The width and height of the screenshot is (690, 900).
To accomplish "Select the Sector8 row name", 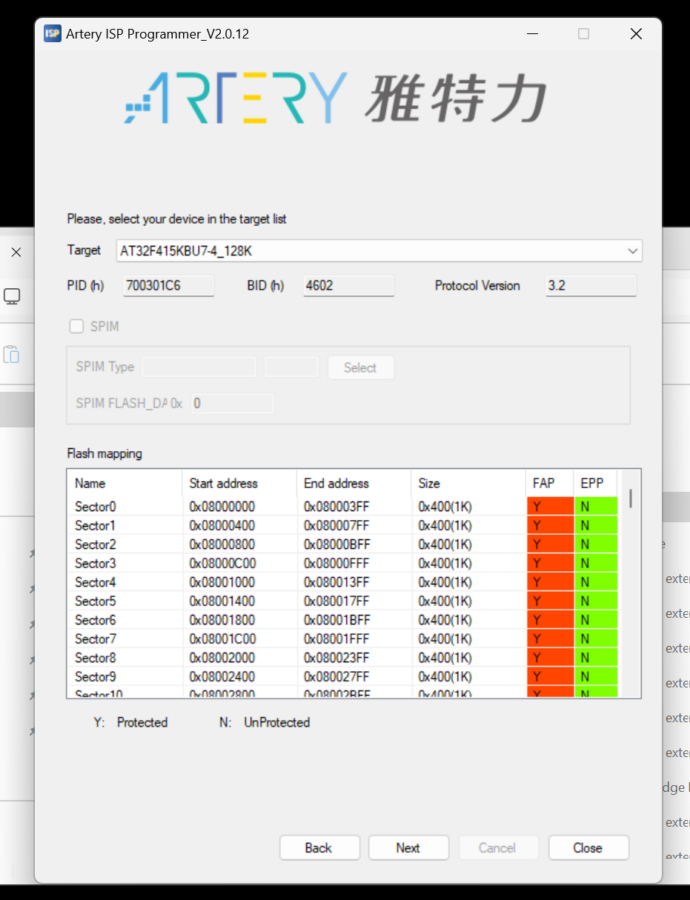I will click(x=95, y=658).
